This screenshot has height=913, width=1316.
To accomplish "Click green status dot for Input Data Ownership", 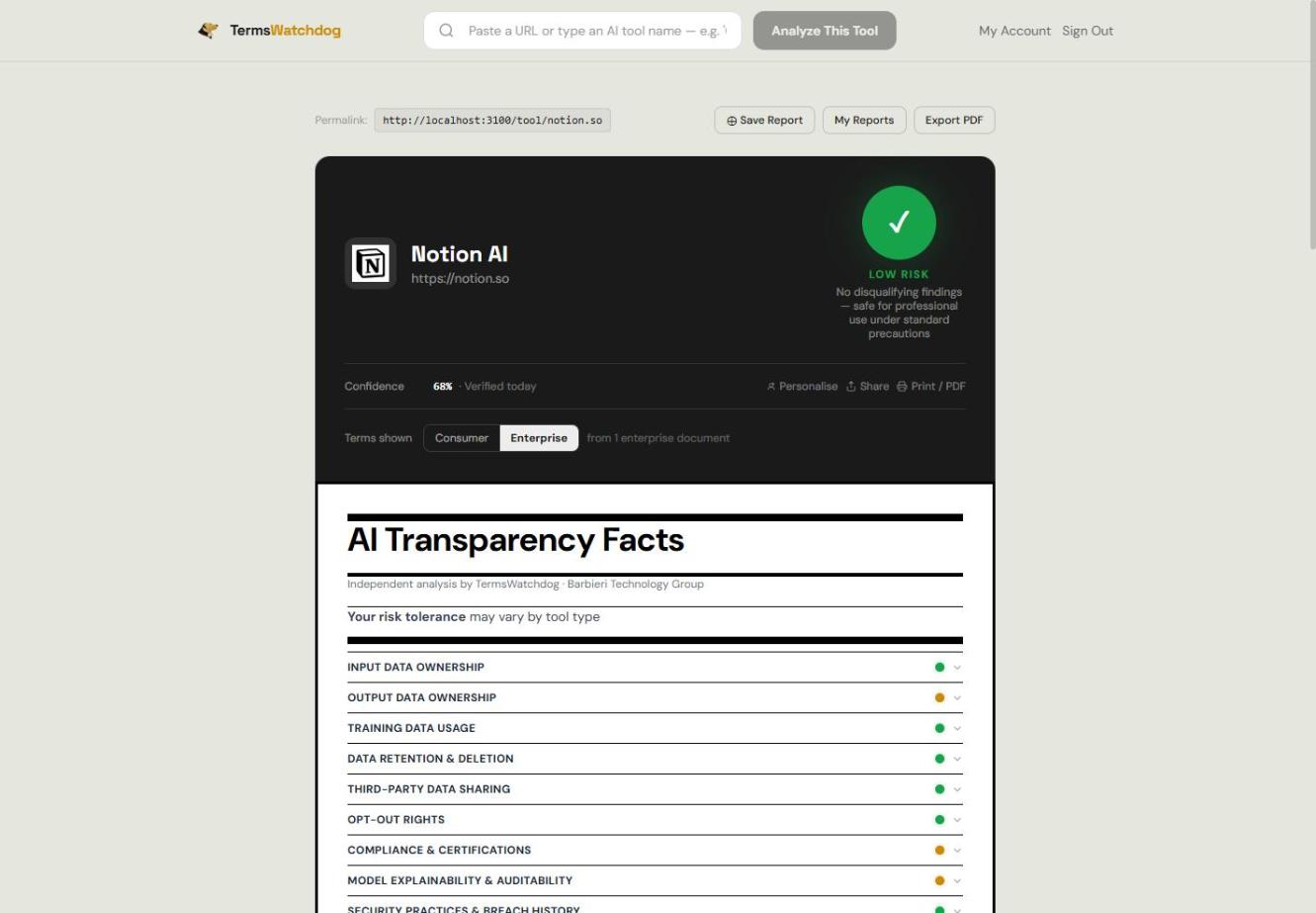I will tap(939, 667).
